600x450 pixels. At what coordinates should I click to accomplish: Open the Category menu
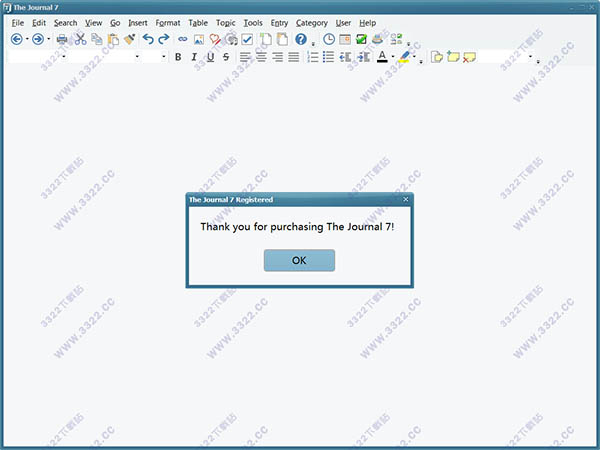click(x=311, y=23)
